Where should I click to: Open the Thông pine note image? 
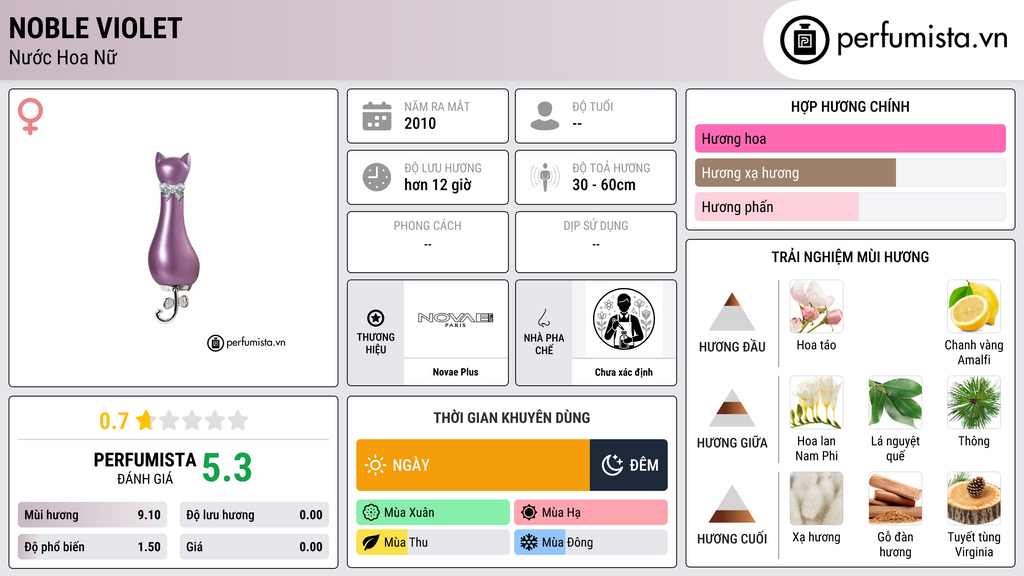point(974,402)
